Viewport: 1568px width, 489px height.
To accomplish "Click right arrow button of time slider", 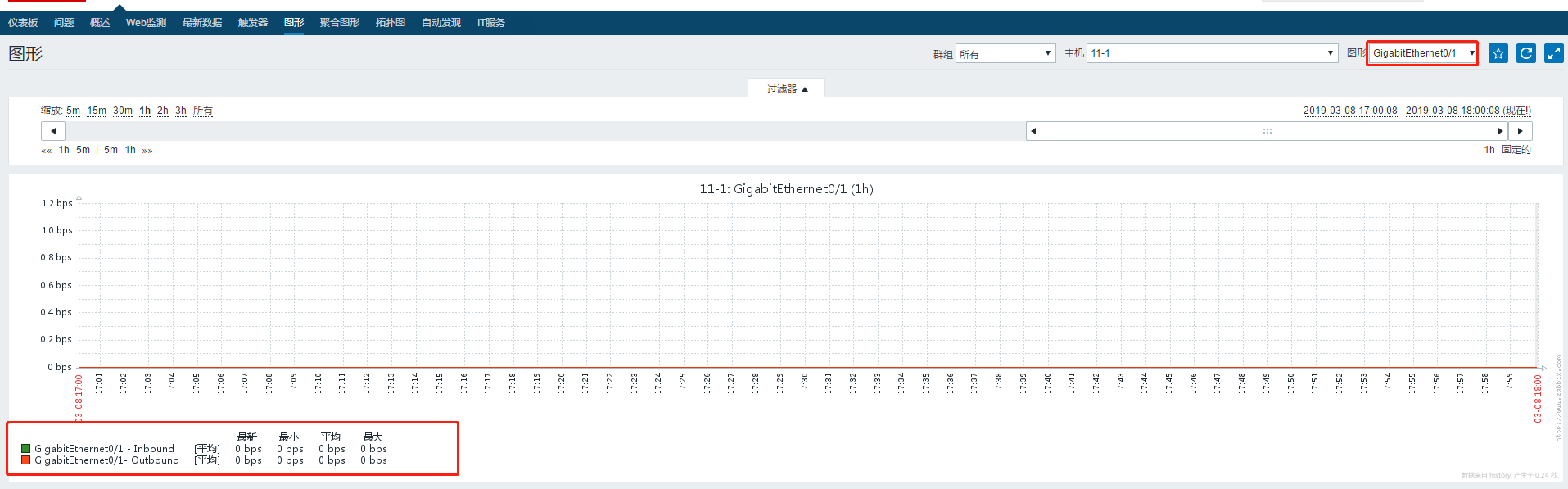I will click(x=1521, y=131).
